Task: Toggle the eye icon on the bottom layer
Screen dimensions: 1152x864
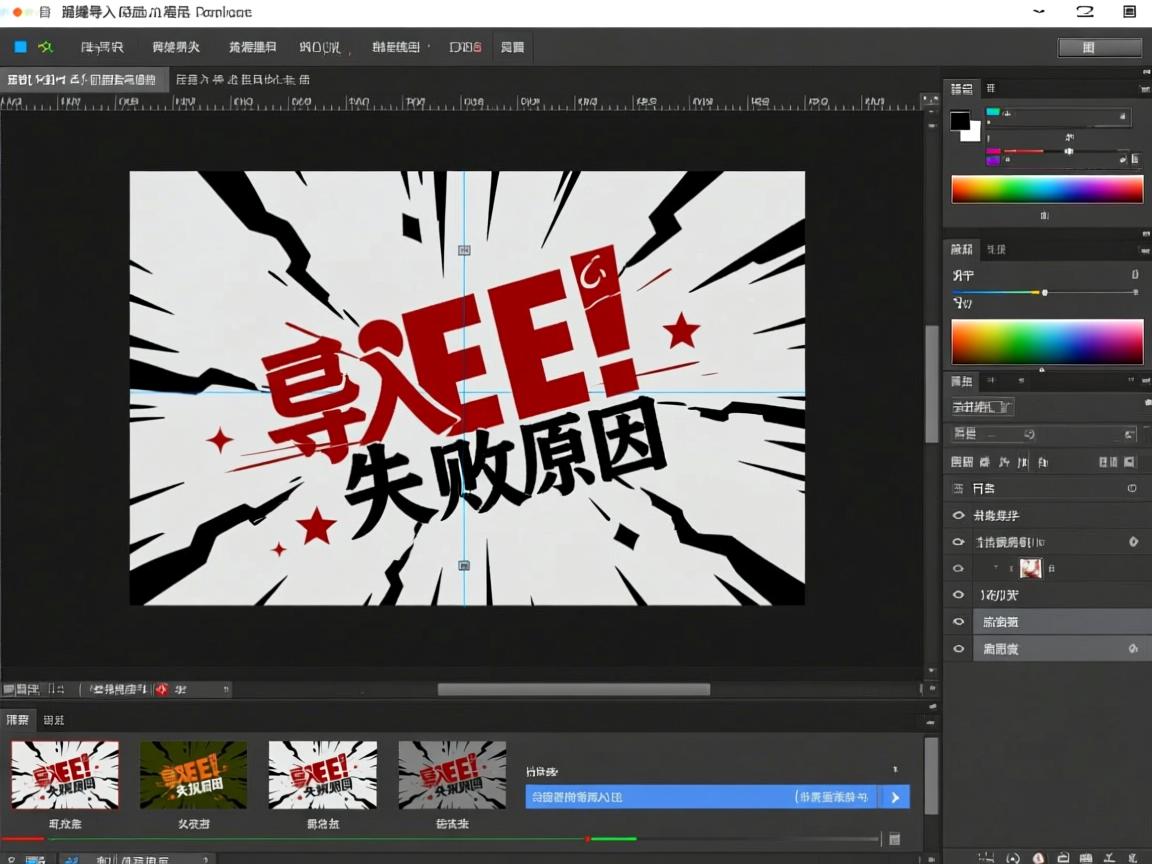Action: (x=959, y=648)
